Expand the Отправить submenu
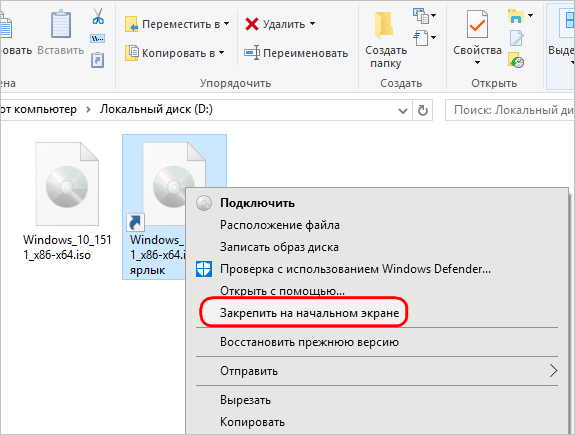This screenshot has height=435, width=575. [x=377, y=371]
